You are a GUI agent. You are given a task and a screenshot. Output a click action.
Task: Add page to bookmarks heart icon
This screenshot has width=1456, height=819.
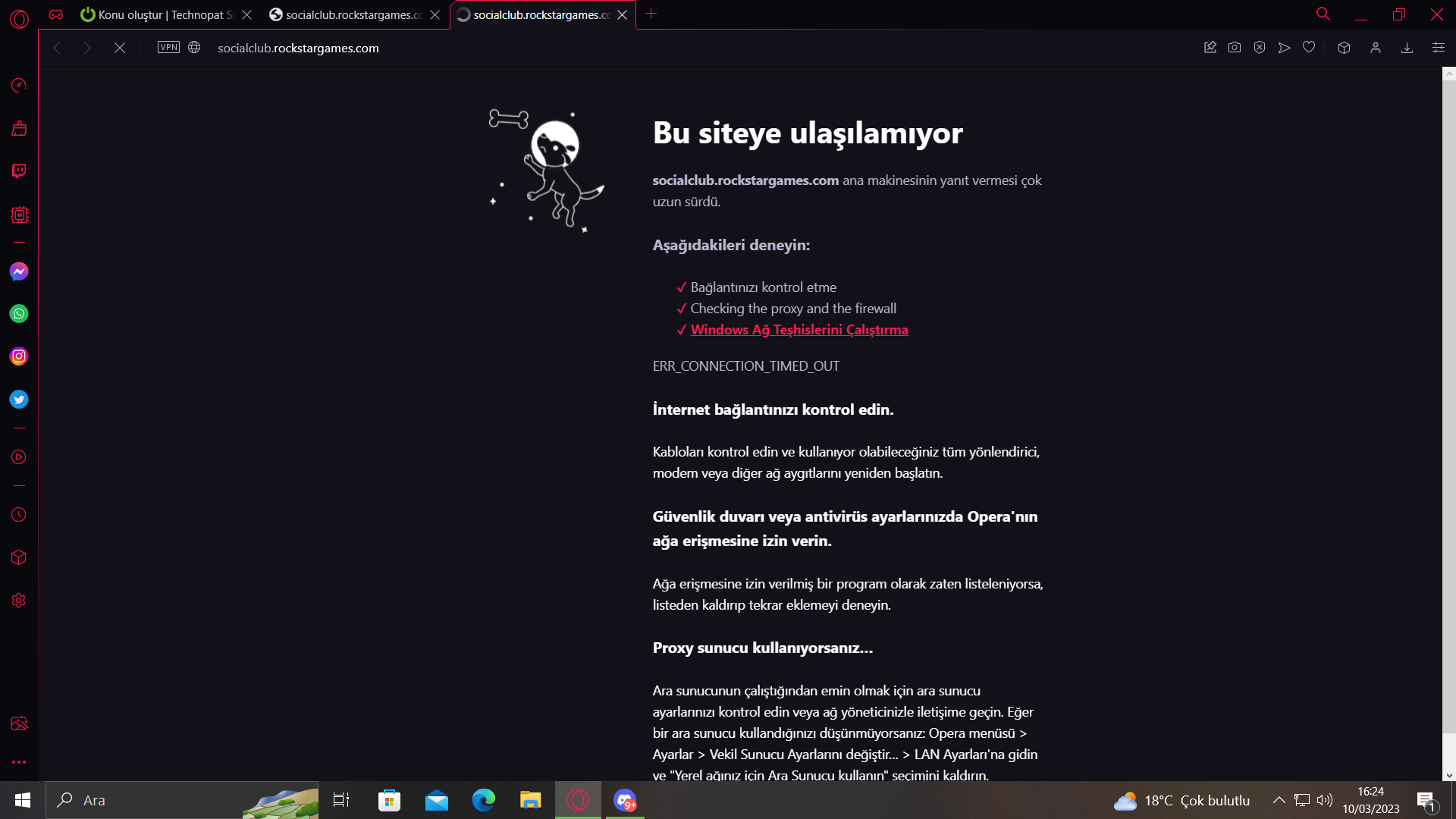1309,48
